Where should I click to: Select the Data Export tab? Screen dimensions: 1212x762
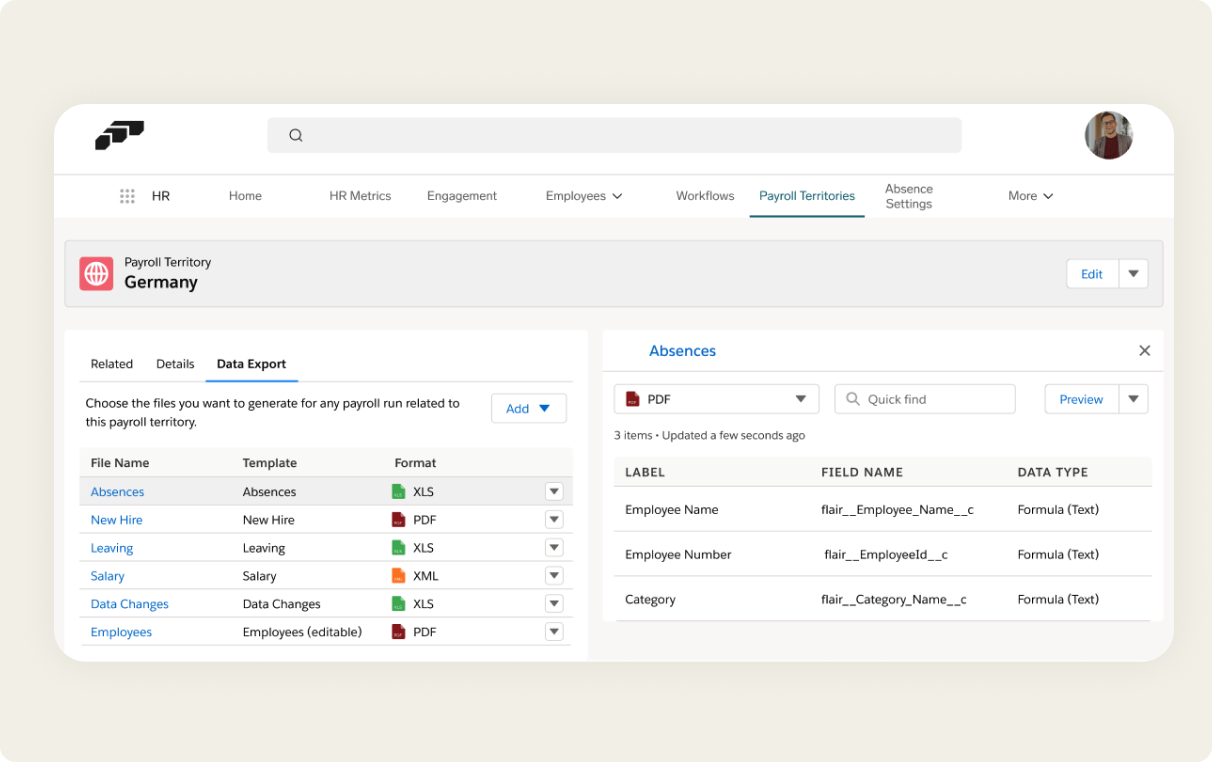[x=252, y=364]
